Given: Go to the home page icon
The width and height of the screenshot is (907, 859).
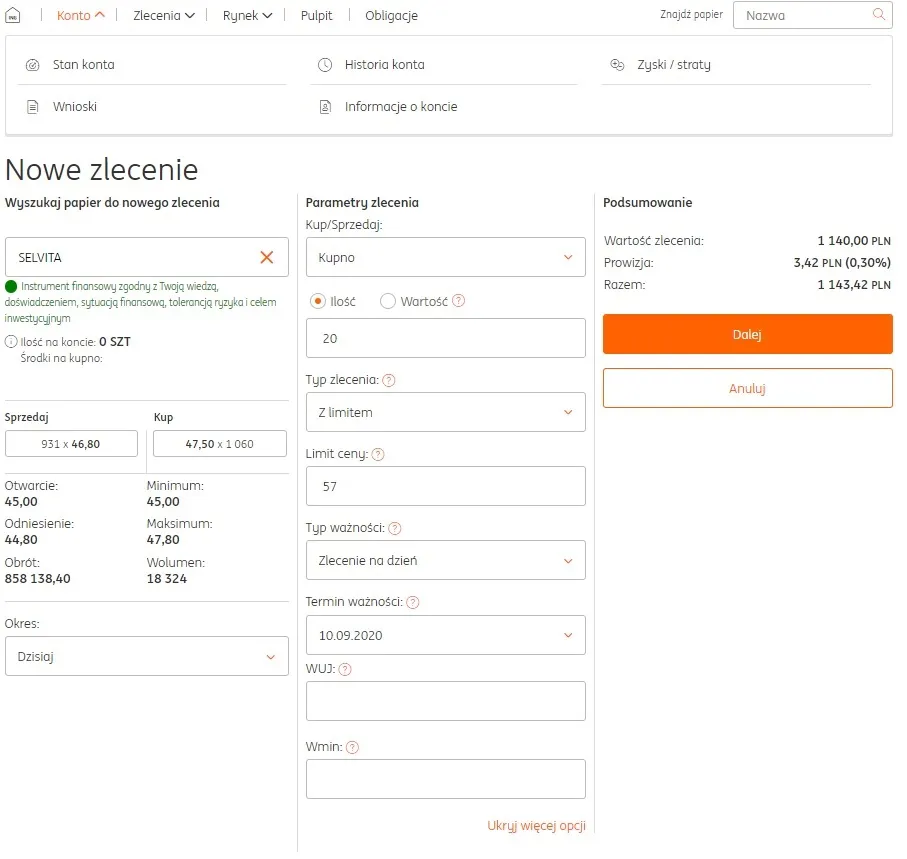Looking at the screenshot, I should coord(13,16).
